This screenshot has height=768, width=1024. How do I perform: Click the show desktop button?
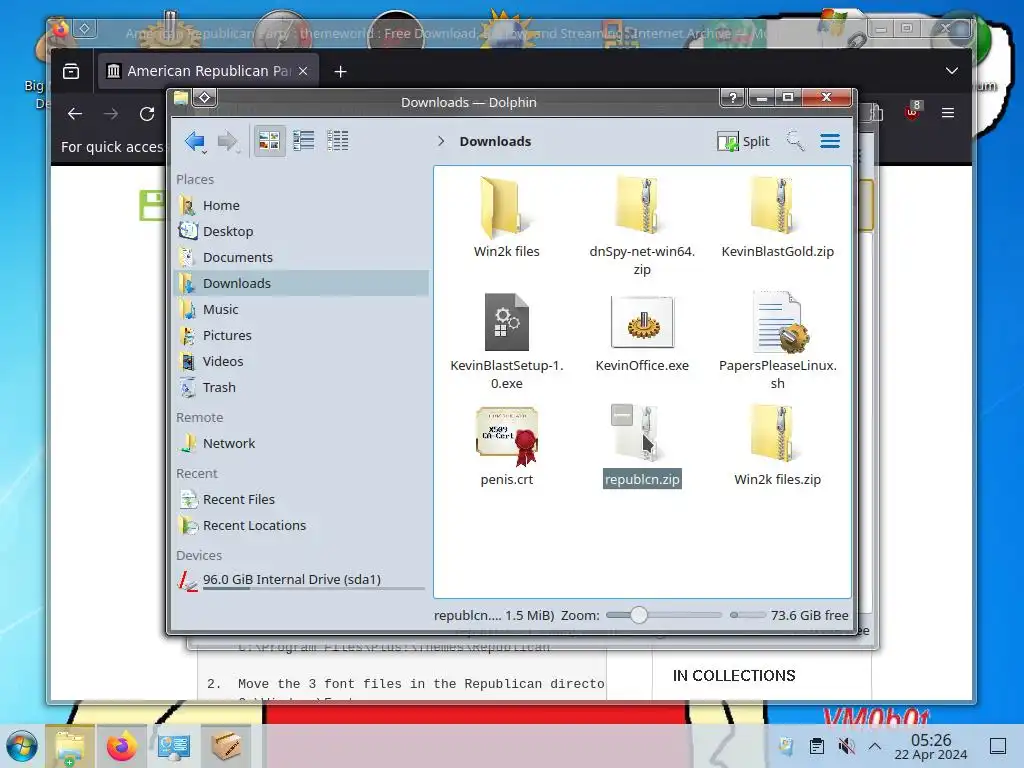click(998, 746)
